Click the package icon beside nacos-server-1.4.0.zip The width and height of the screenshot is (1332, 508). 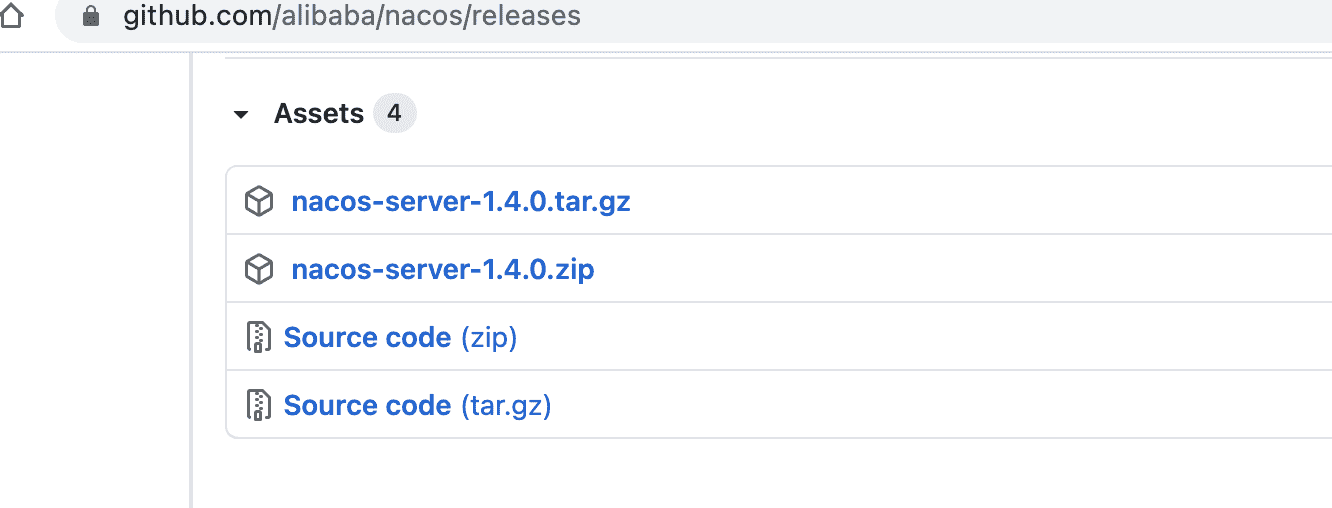(259, 270)
